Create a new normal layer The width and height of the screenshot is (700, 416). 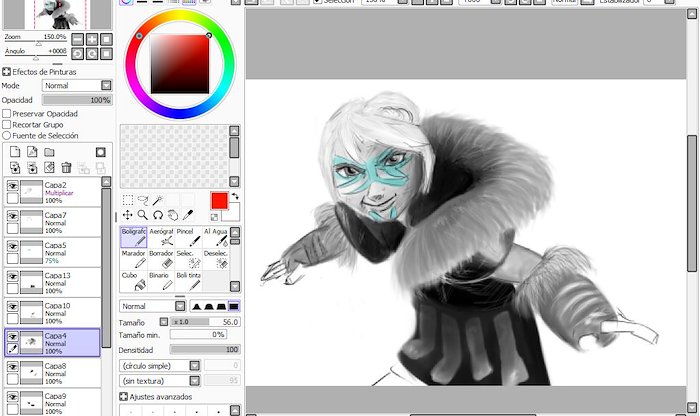pyautogui.click(x=15, y=152)
